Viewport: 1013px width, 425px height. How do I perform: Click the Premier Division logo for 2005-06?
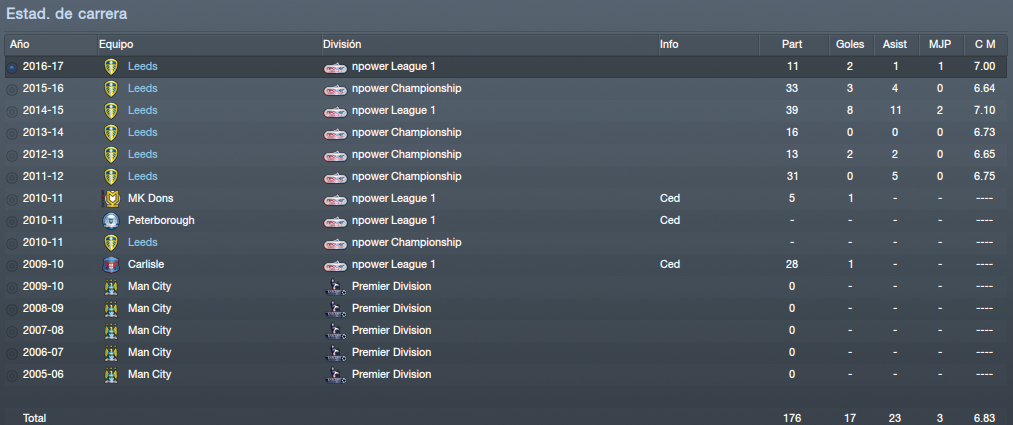(335, 375)
